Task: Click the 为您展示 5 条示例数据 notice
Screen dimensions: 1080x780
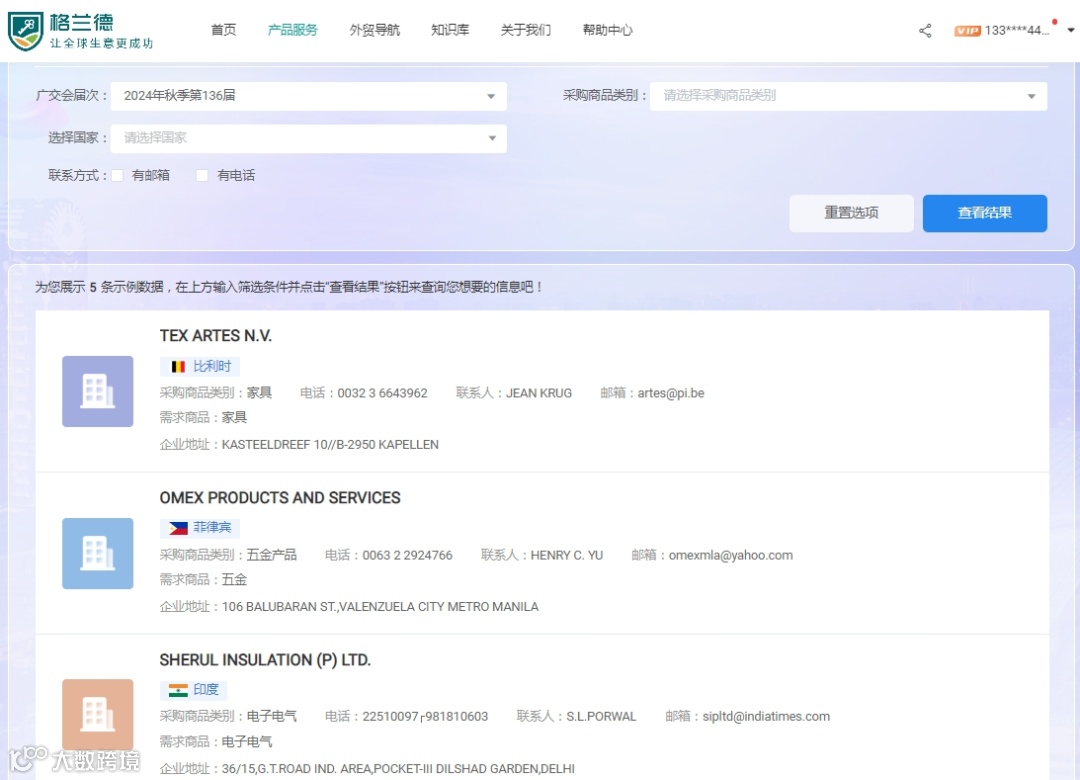Action: tap(289, 287)
